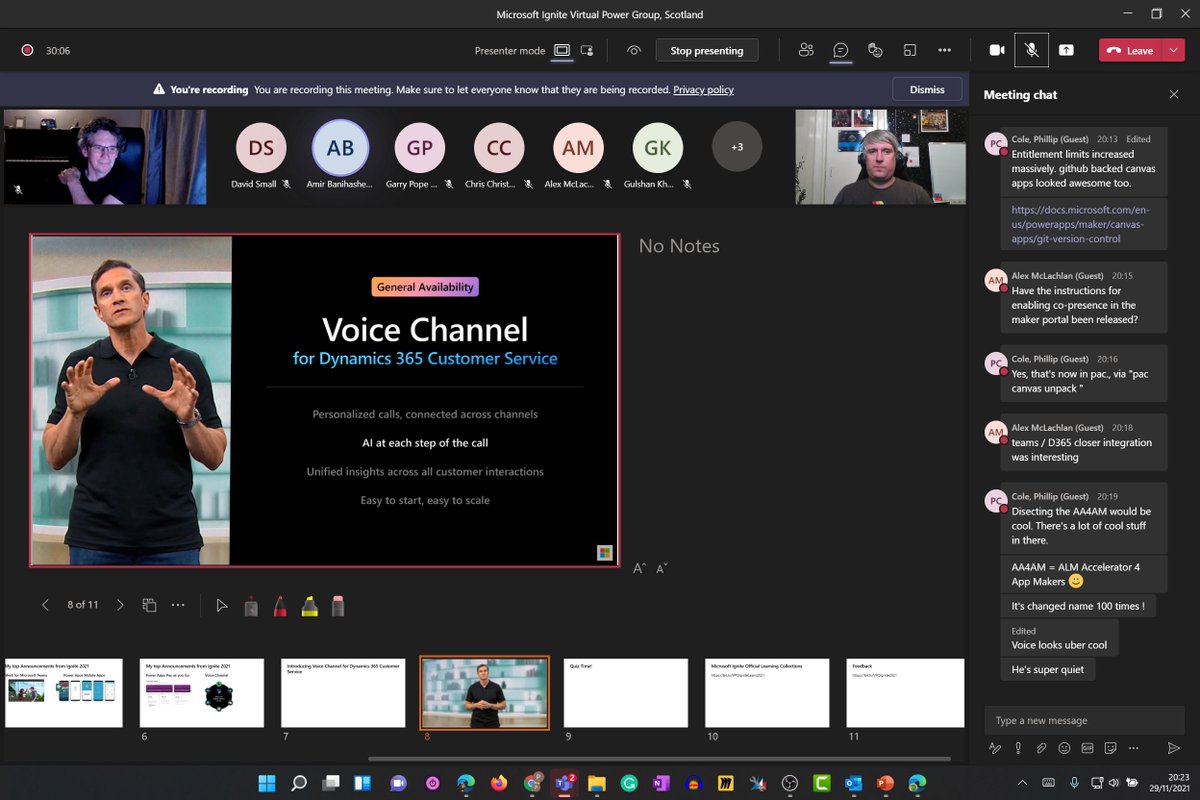Increase the notes font size
1200x800 pixels.
(x=640, y=568)
